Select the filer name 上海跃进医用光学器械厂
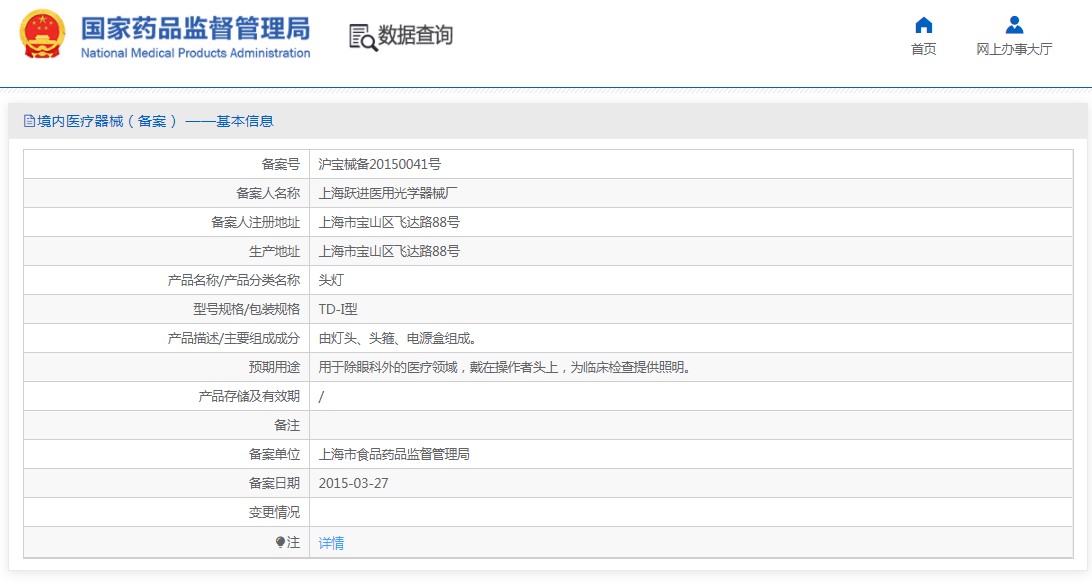 388,193
